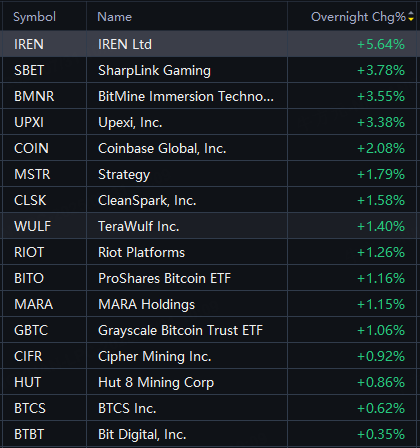Open the WULF TeraWulf Inc. row
This screenshot has width=420, height=448.
[210, 226]
